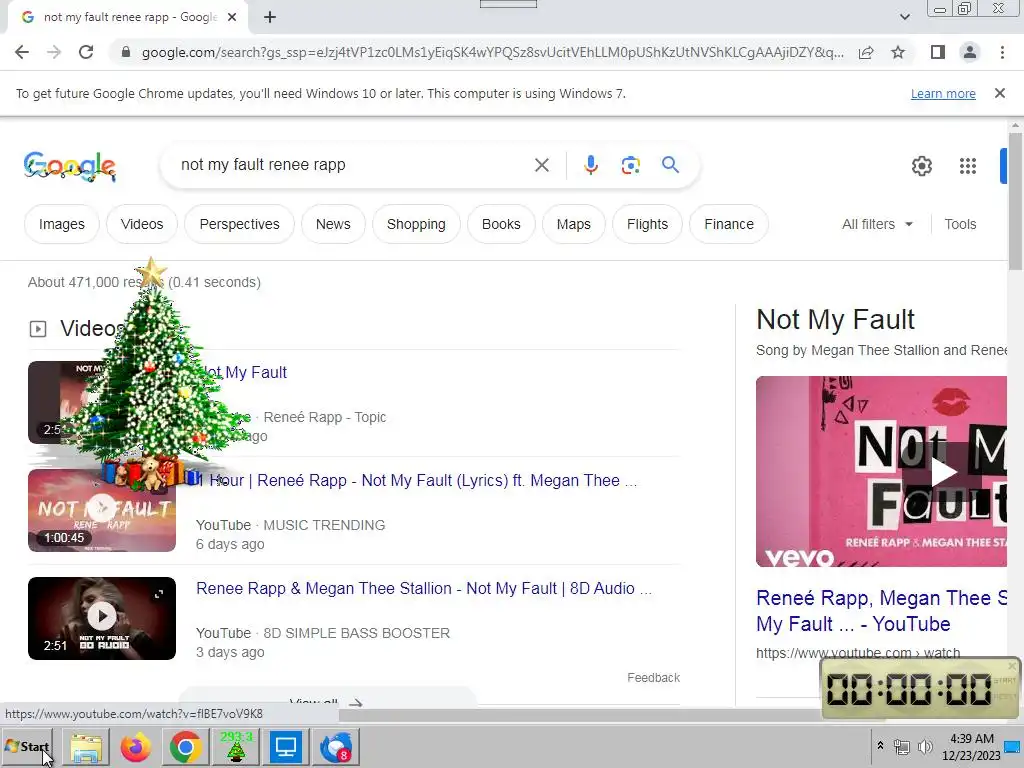
Task: Click the 'Not My Fault' panel heading
Action: pyautogui.click(x=835, y=320)
